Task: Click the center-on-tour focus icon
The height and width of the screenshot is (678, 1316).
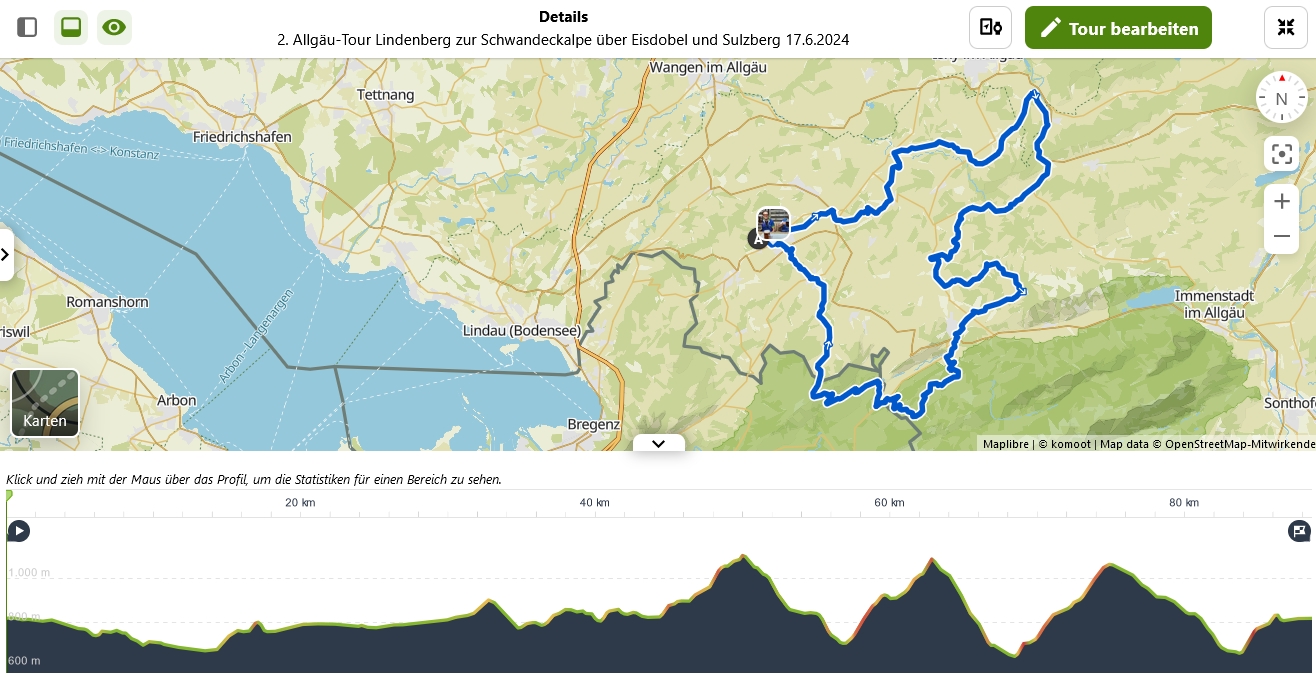Action: click(1281, 154)
